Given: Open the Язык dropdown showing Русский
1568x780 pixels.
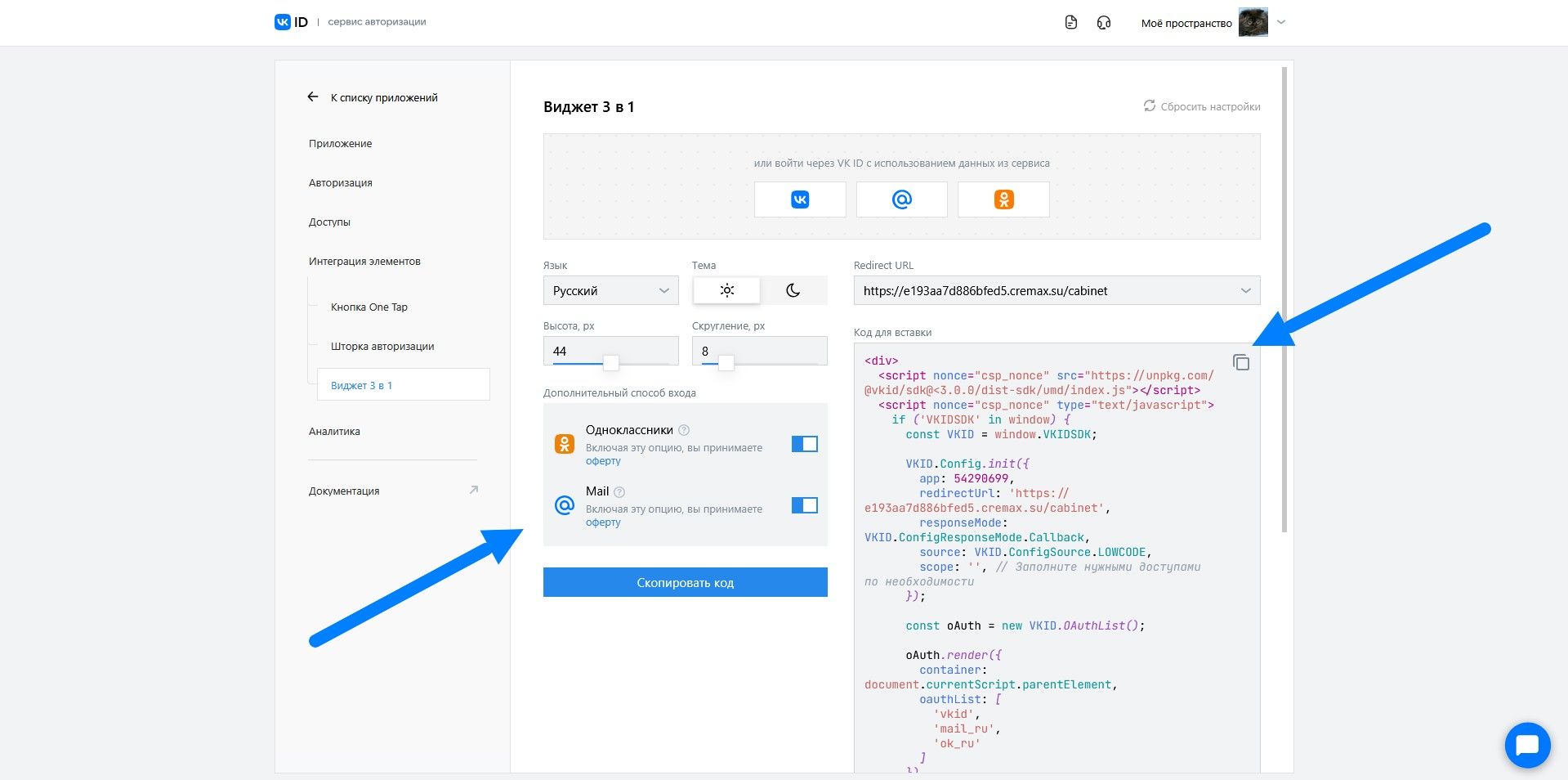Looking at the screenshot, I should pyautogui.click(x=610, y=290).
